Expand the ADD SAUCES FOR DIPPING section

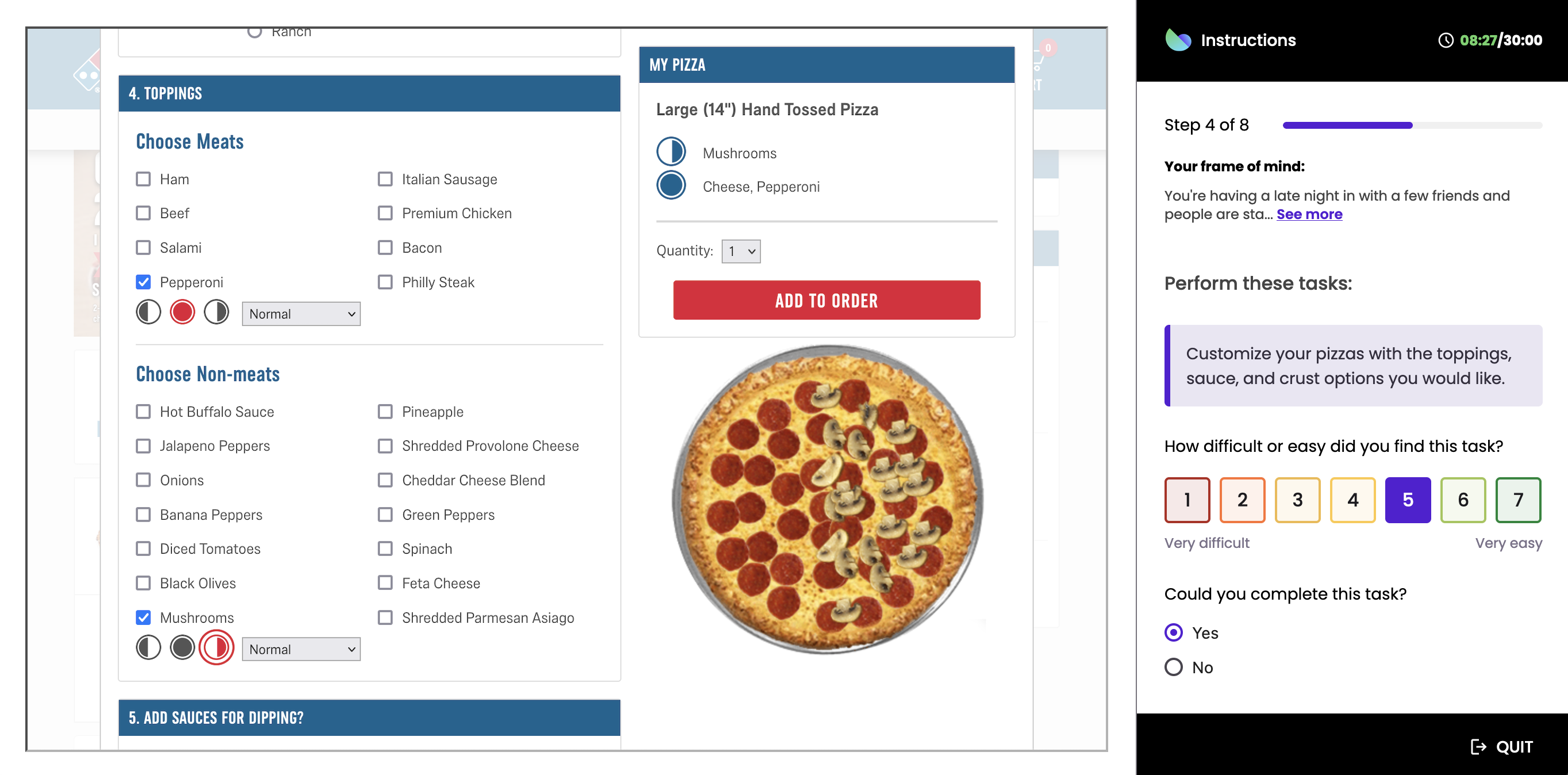(x=368, y=716)
